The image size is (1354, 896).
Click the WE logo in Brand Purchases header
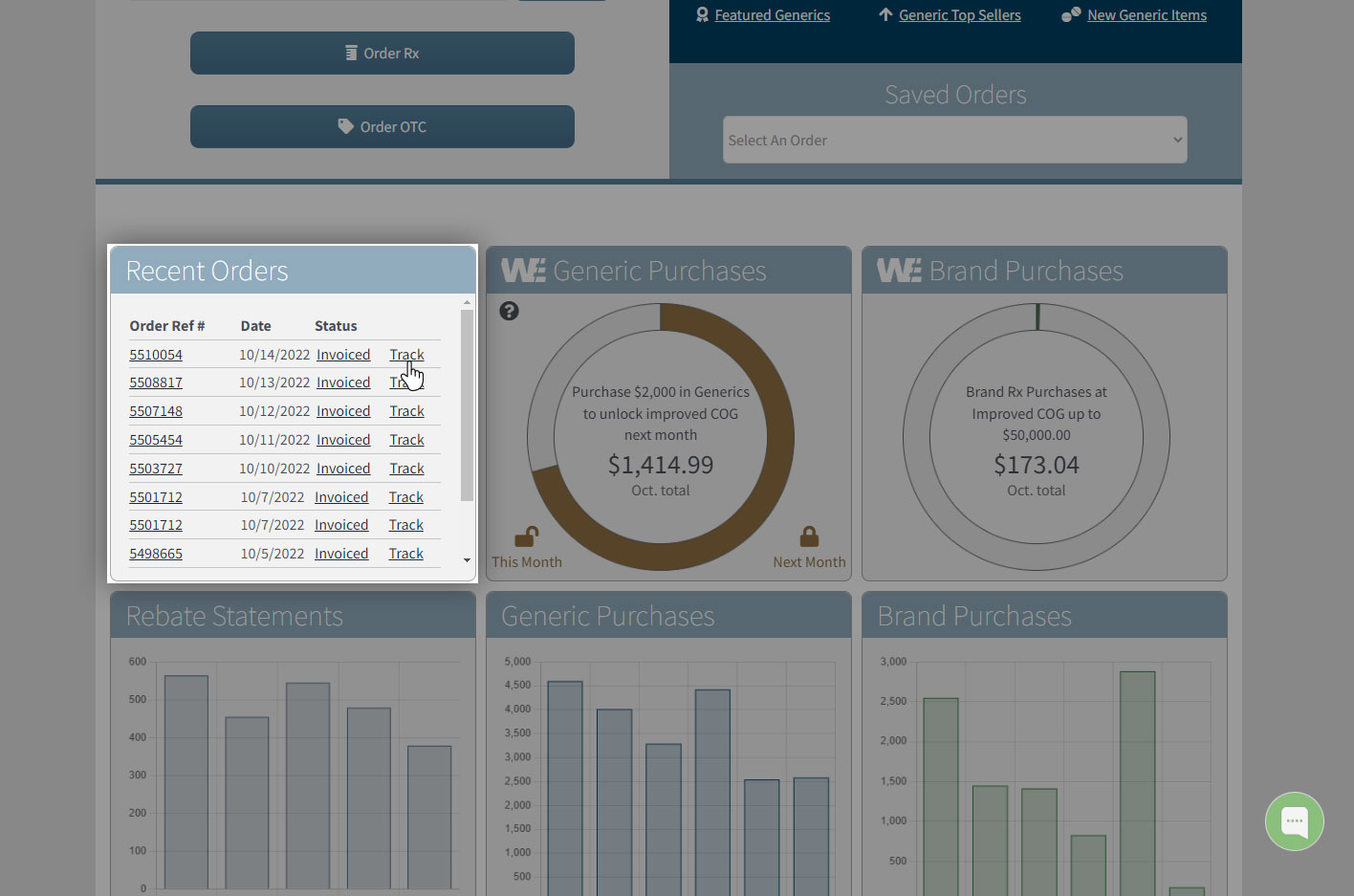coord(899,271)
